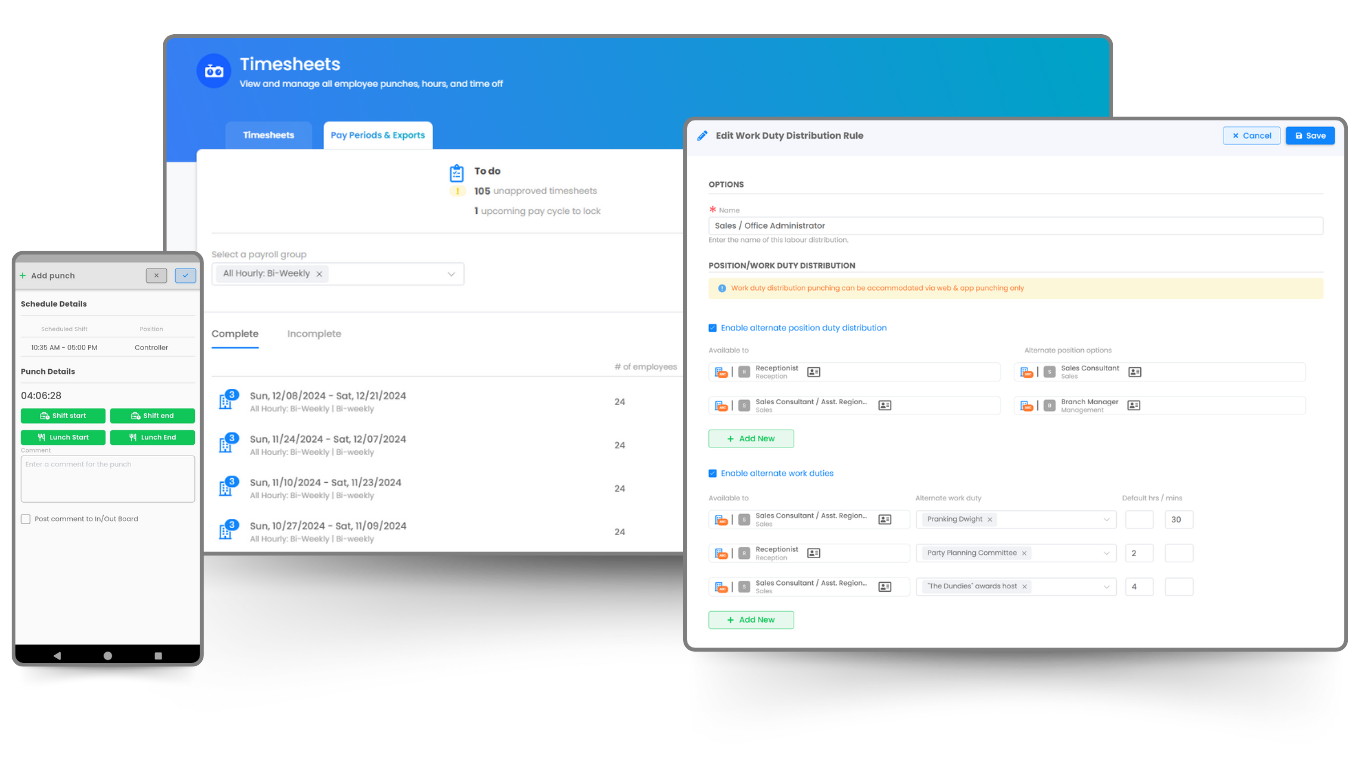Check Post comment to In/Out Board
The width and height of the screenshot is (1366, 768).
click(26, 519)
